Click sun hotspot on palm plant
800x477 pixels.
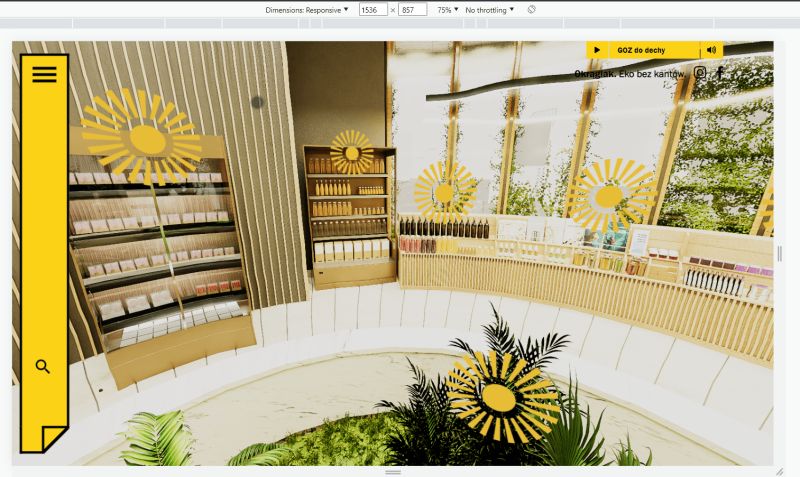[502, 396]
